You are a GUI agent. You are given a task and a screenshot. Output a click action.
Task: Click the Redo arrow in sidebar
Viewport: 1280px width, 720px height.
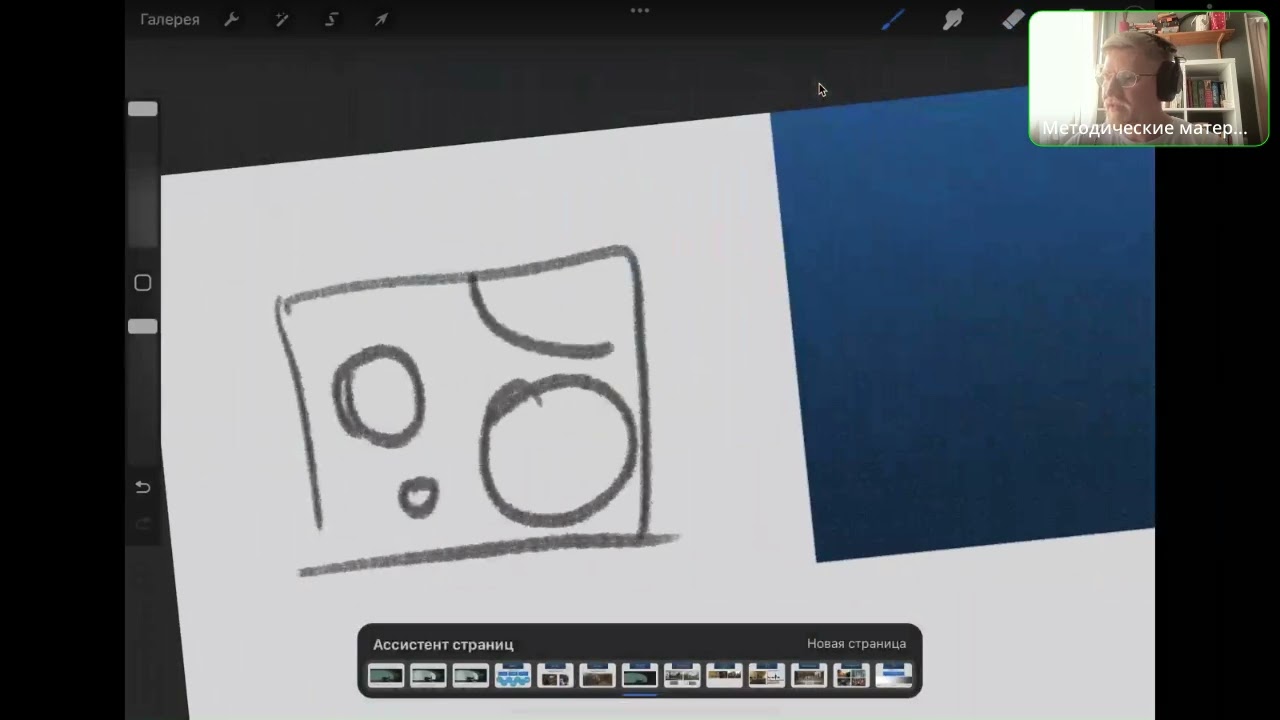point(143,523)
